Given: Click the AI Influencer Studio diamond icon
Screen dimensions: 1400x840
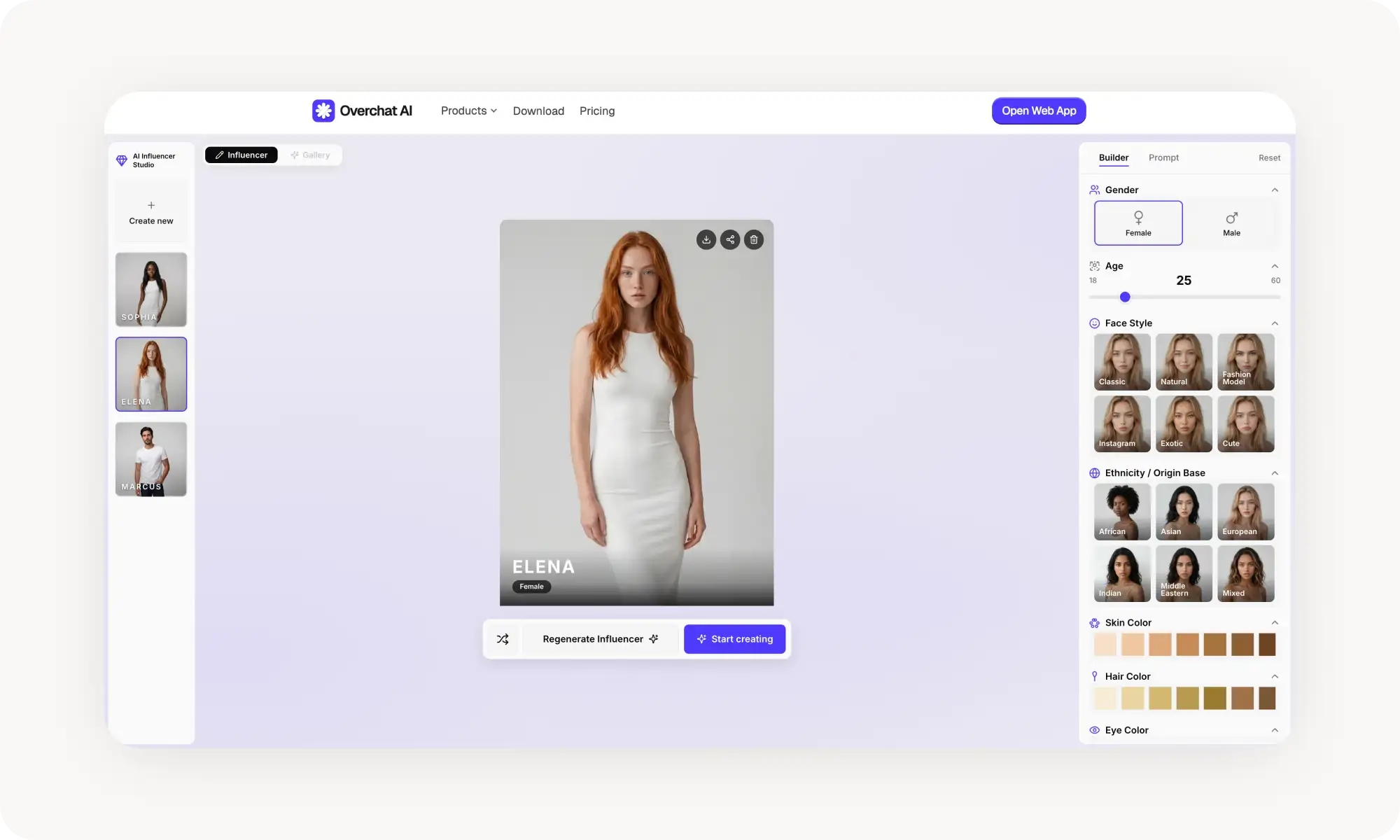Looking at the screenshot, I should [122, 161].
